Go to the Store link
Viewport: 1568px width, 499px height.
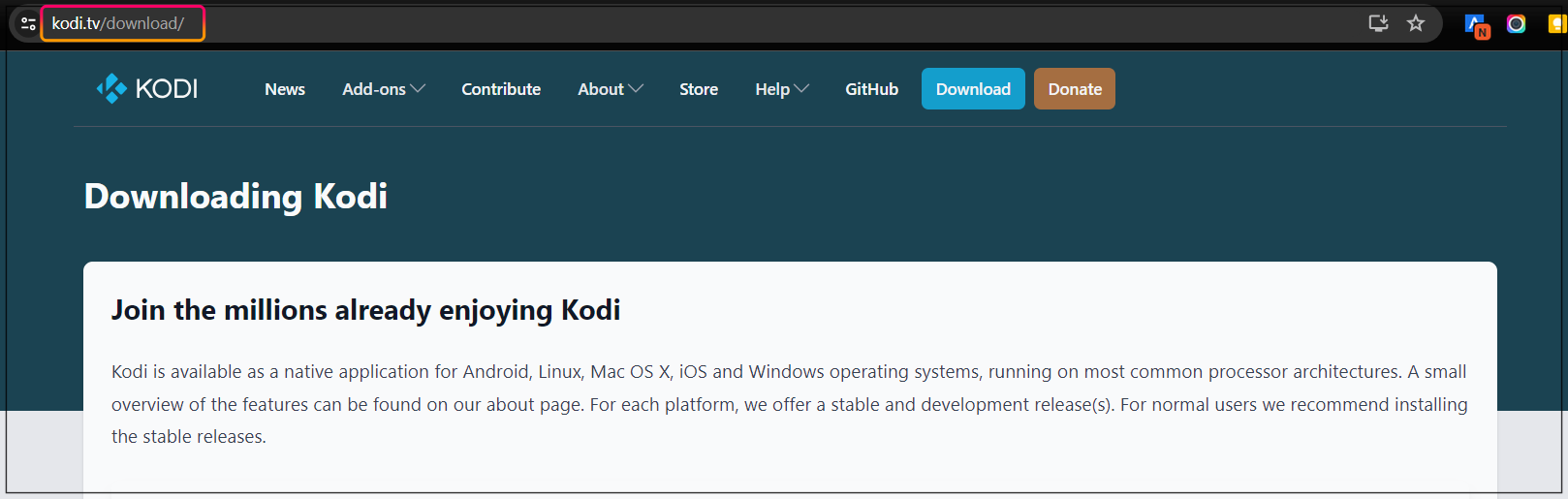[x=699, y=89]
